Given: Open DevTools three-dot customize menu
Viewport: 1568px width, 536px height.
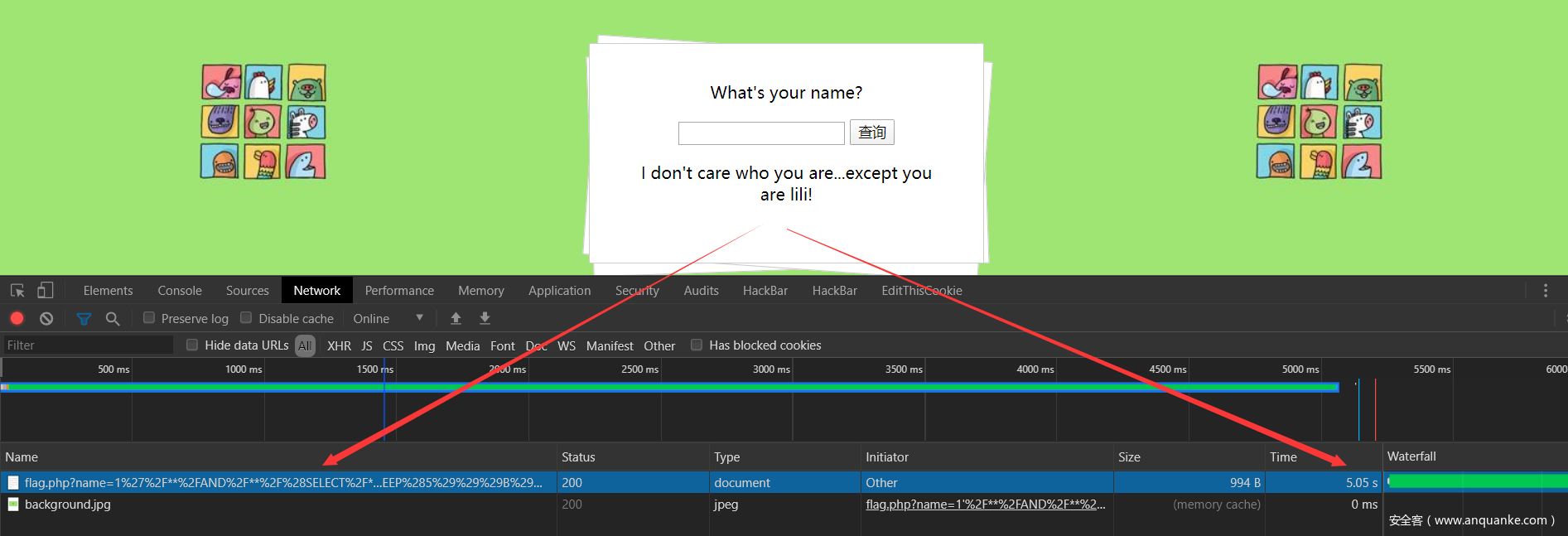Looking at the screenshot, I should [x=1546, y=291].
